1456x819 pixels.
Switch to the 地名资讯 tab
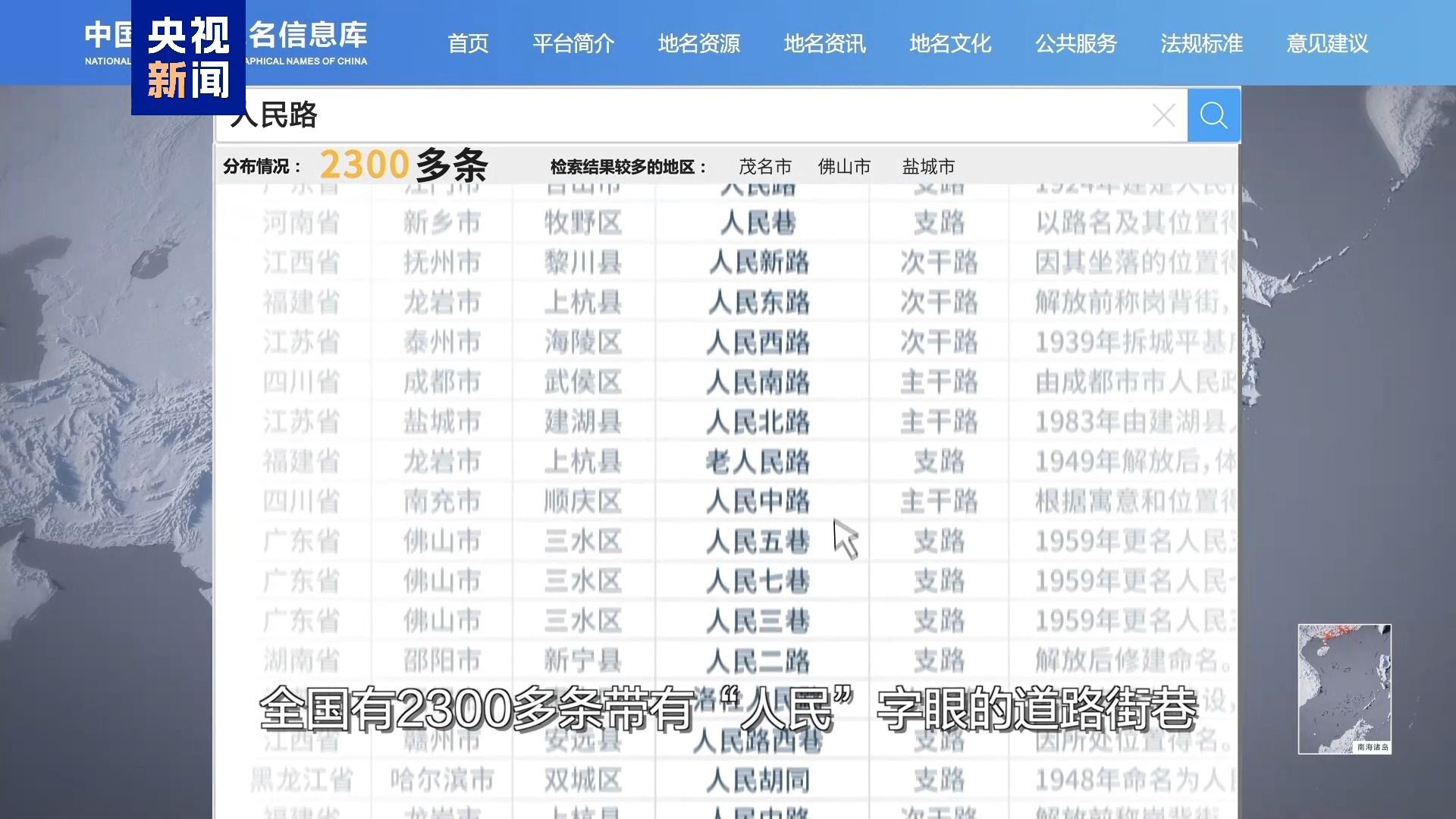point(824,45)
